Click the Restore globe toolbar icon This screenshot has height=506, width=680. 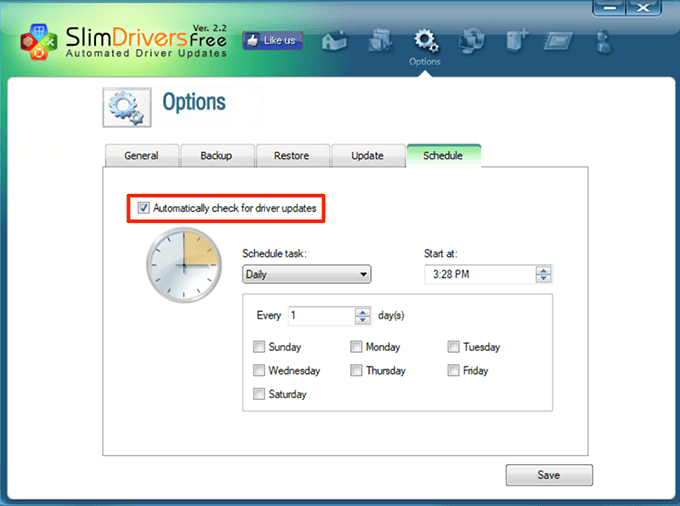(471, 41)
